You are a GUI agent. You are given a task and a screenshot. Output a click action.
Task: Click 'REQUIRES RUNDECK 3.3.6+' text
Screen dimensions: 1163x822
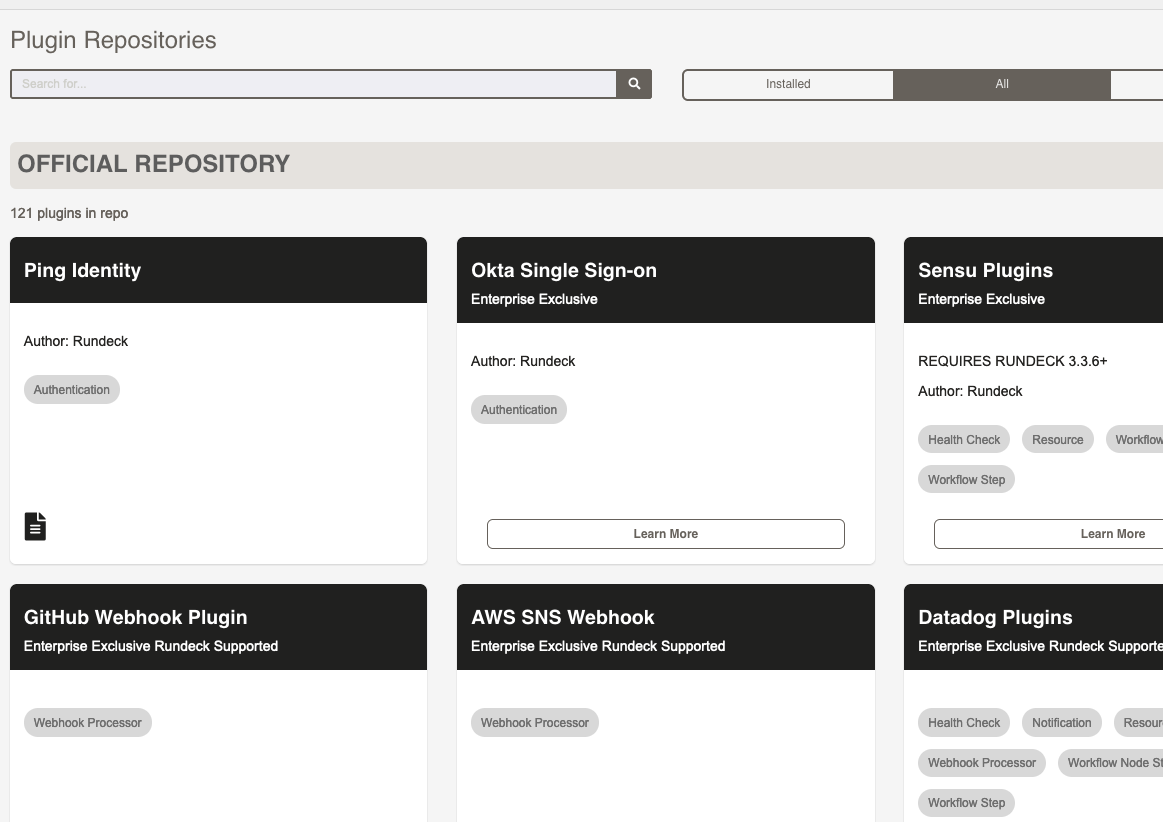tap(1012, 361)
